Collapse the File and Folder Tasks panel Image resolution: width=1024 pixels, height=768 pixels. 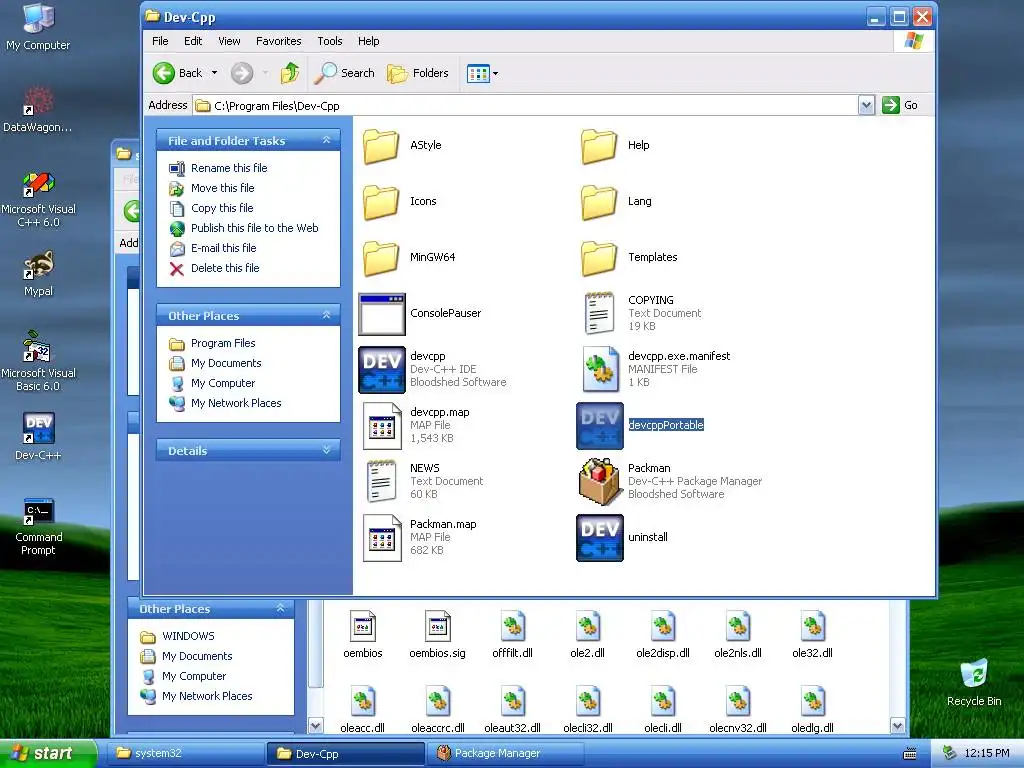tap(327, 140)
